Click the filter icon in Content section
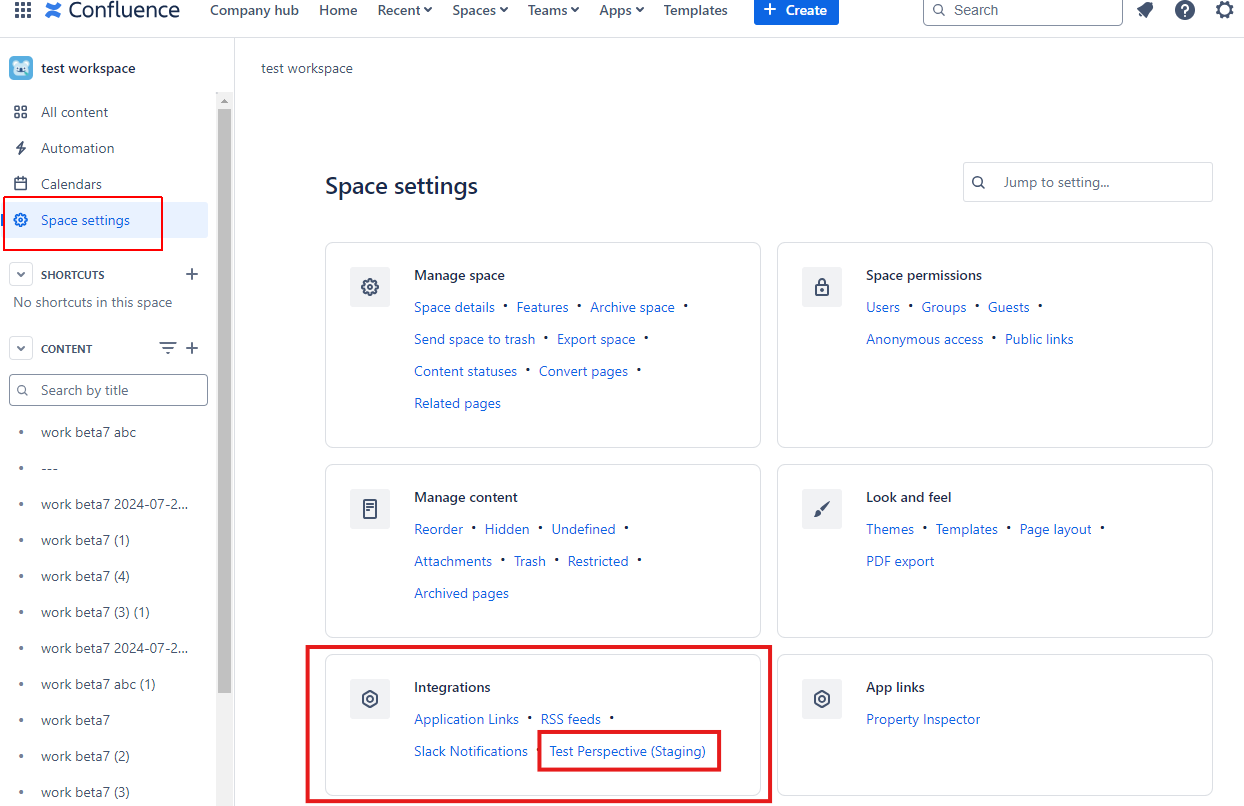 167,348
